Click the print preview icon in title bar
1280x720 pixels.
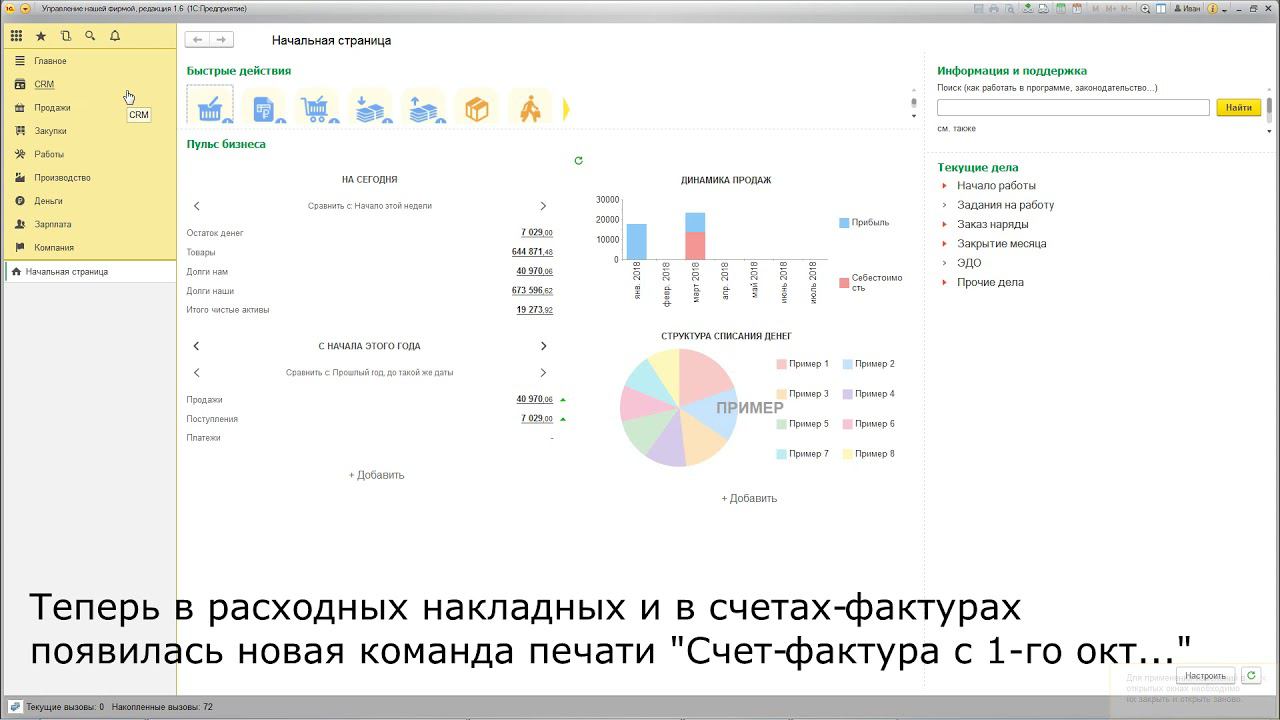click(1010, 9)
